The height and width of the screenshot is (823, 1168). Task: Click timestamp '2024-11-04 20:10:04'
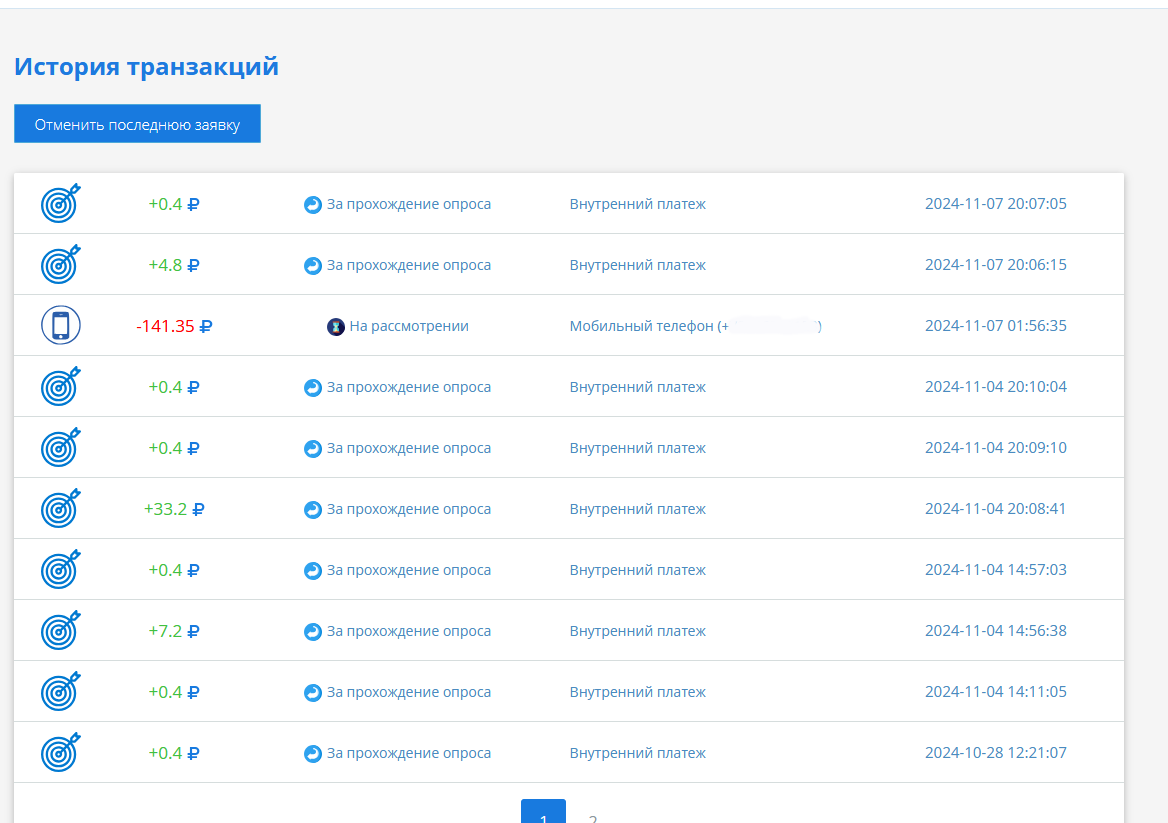pos(995,387)
